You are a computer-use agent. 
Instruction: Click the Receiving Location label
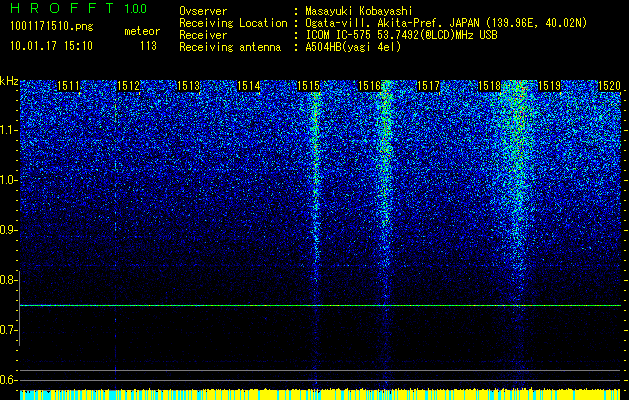pyautogui.click(x=233, y=23)
